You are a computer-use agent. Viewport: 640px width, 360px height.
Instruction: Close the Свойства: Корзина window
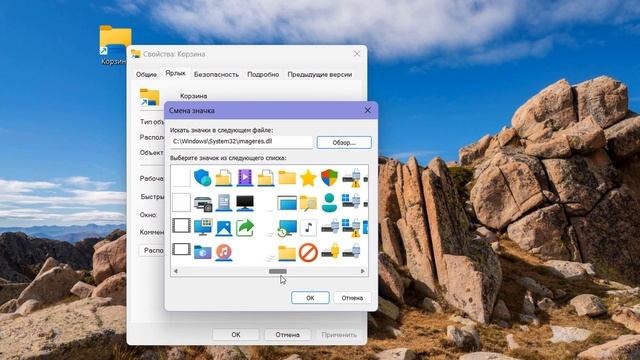[357, 54]
